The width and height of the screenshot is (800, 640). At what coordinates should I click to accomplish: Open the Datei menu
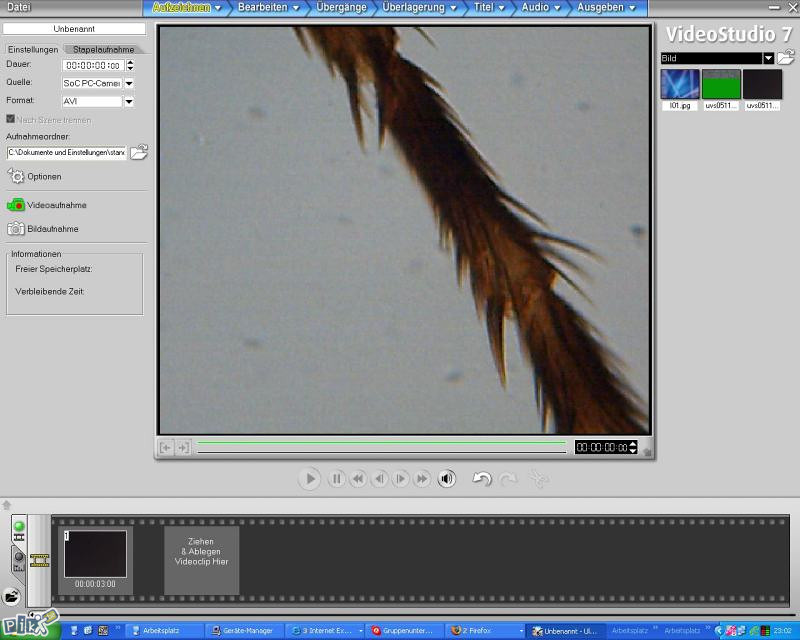19,7
